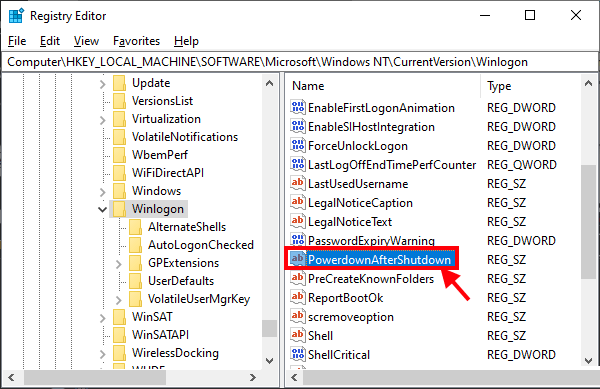Click the REG_QWORD type cell
This screenshot has height=389, width=600.
tap(522, 165)
